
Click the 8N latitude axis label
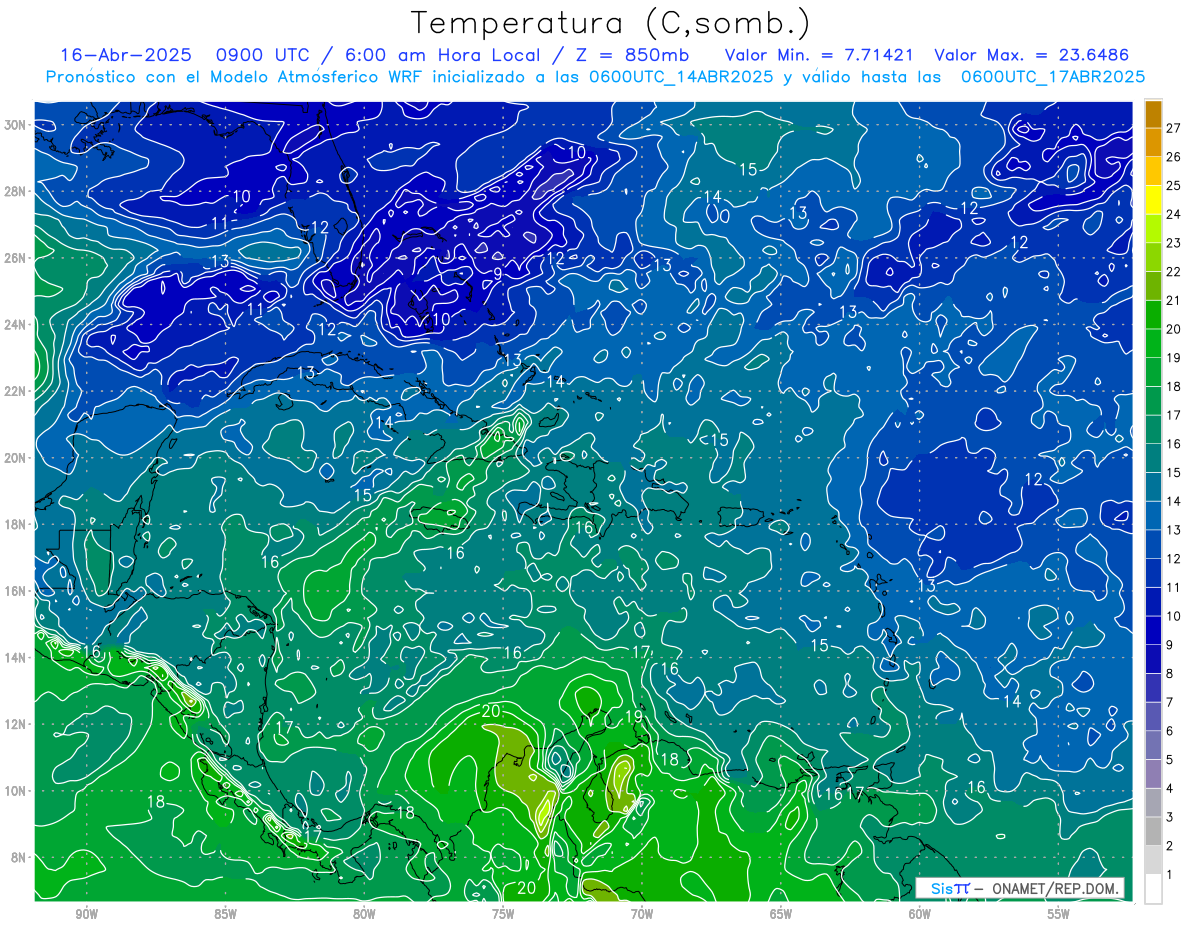20,857
